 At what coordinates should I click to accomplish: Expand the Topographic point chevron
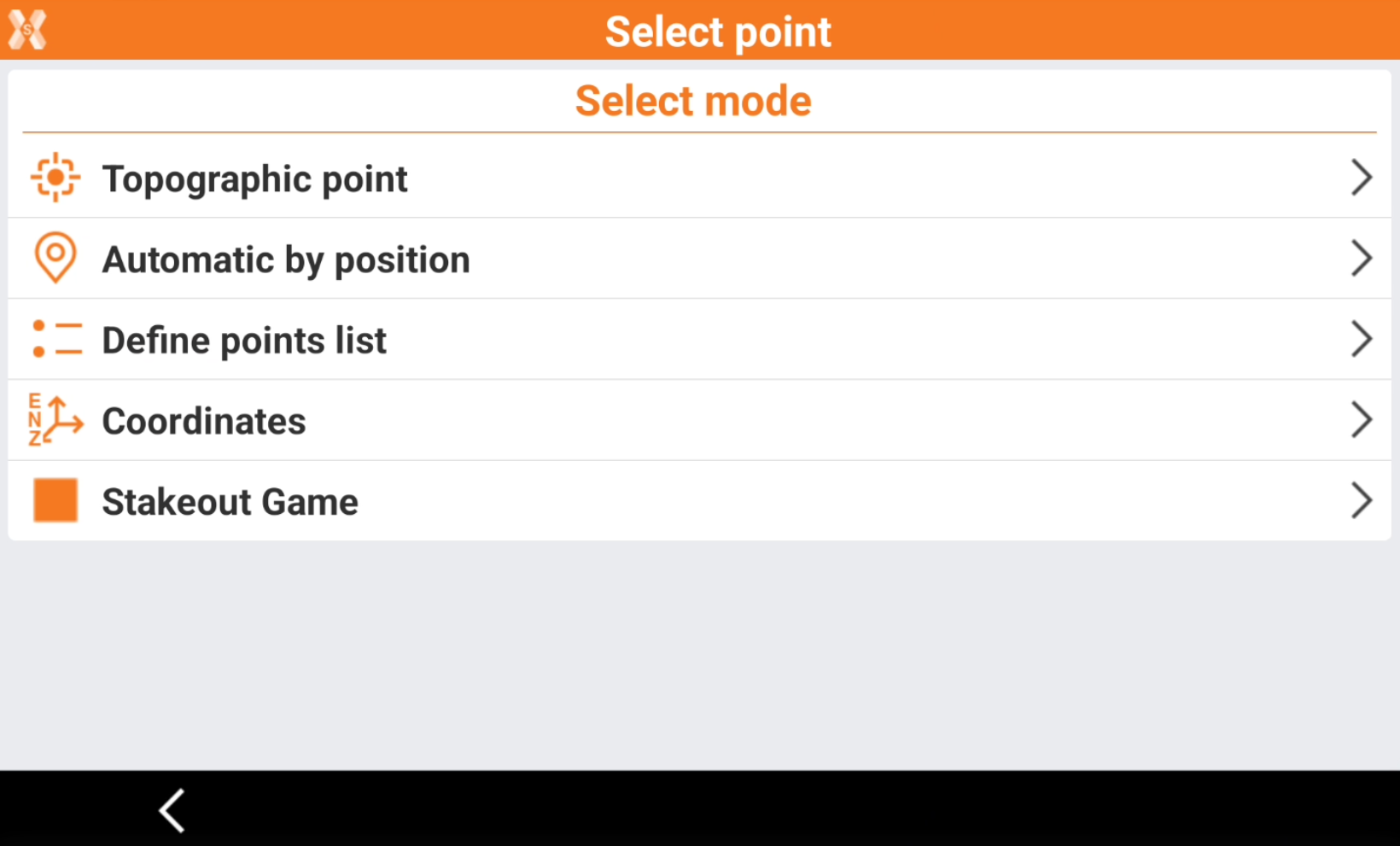point(1361,178)
